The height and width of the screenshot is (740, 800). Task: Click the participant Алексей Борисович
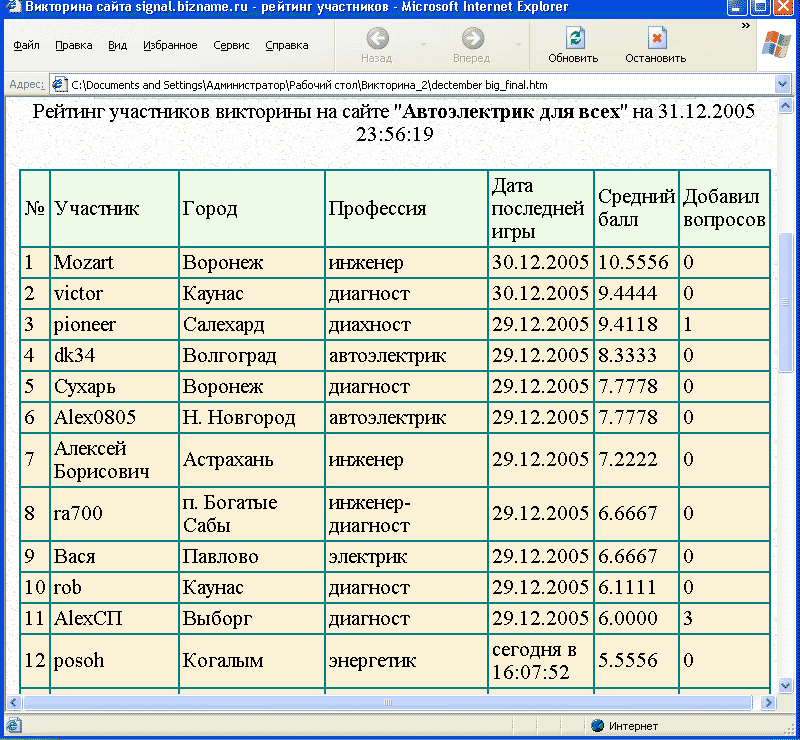click(102, 460)
